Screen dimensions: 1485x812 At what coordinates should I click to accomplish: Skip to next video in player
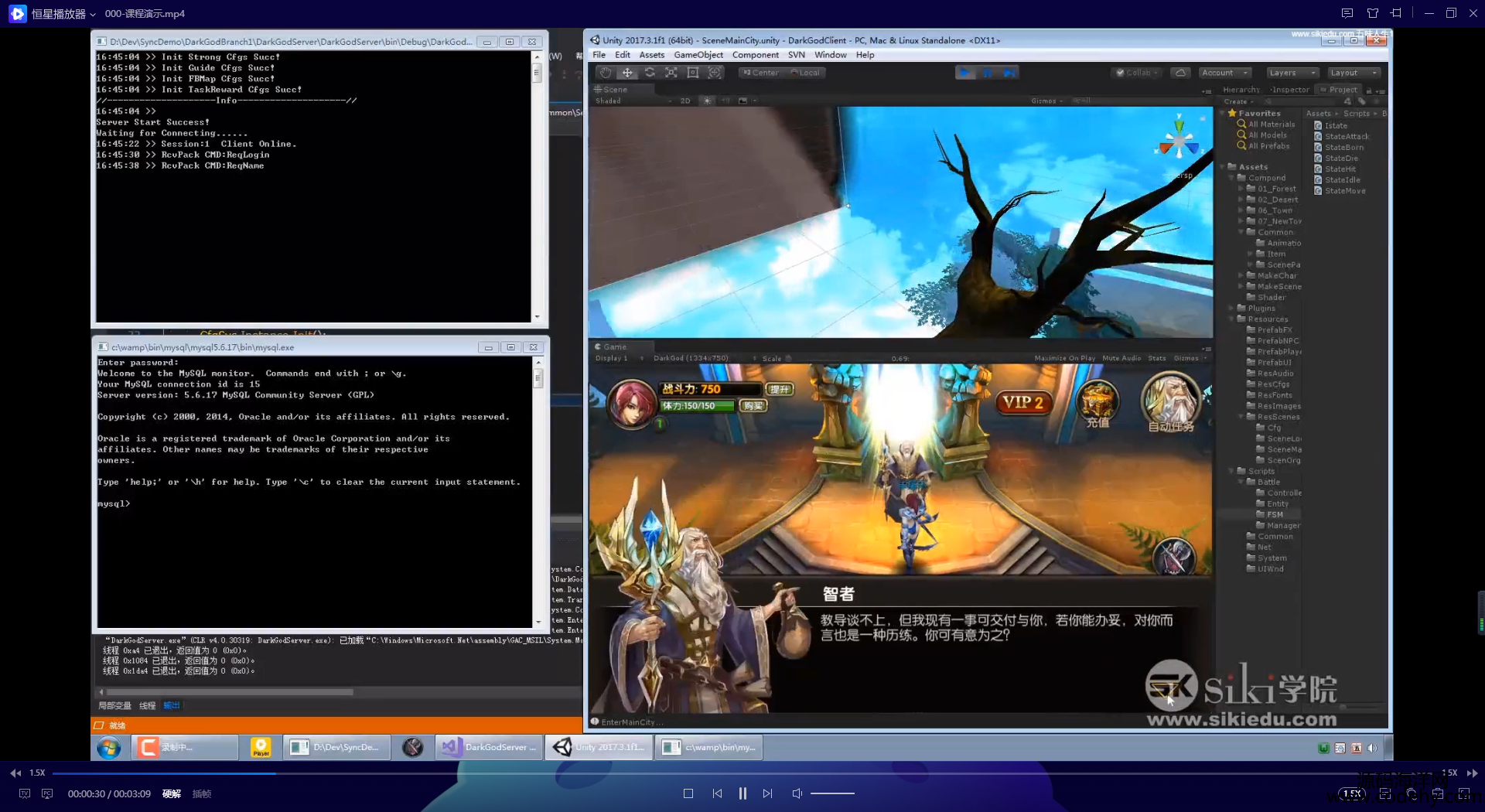click(767, 793)
